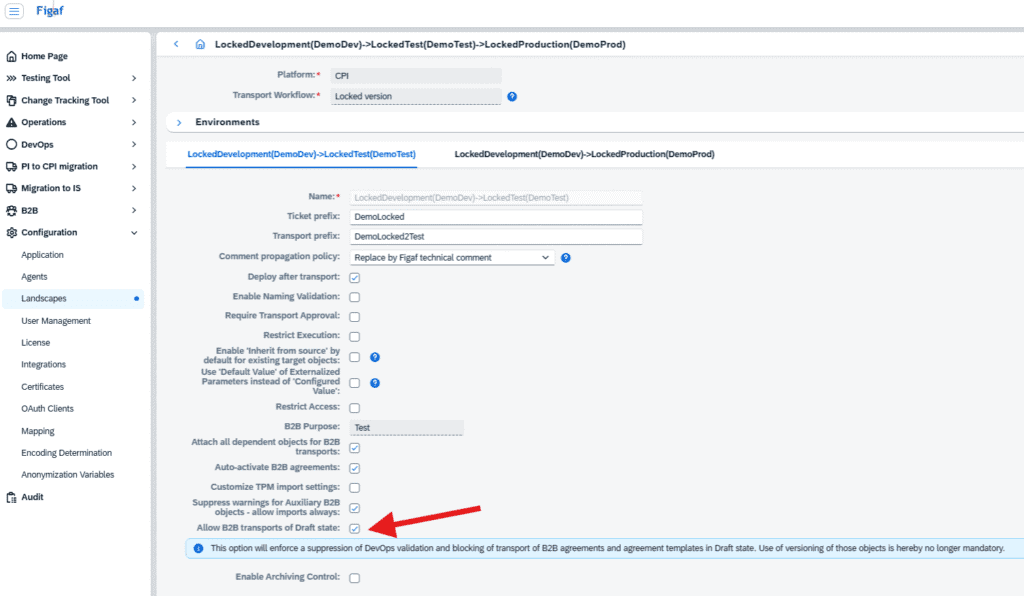This screenshot has height=596, width=1024.
Task: Expand Change Tracking Tool submenu chevron
Action: tap(134, 100)
